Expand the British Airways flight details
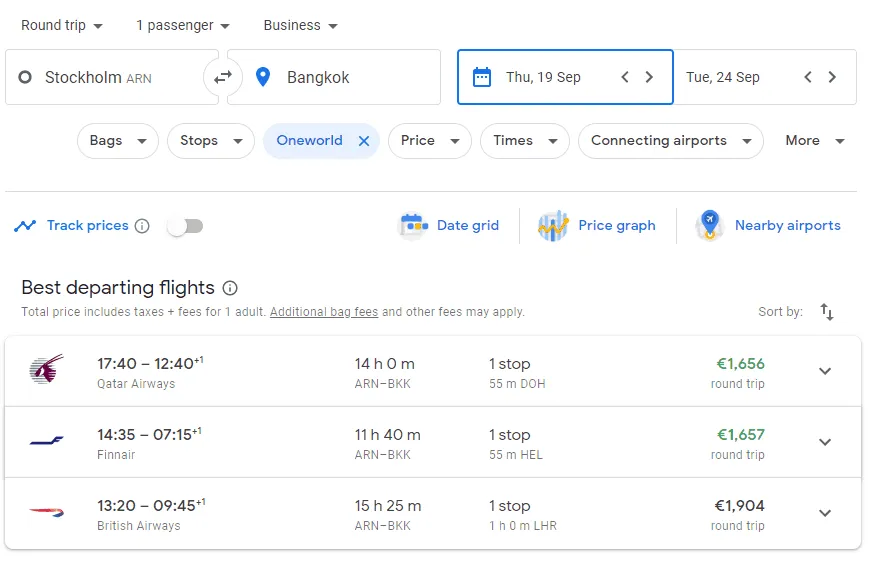The width and height of the screenshot is (883, 576). coord(825,513)
